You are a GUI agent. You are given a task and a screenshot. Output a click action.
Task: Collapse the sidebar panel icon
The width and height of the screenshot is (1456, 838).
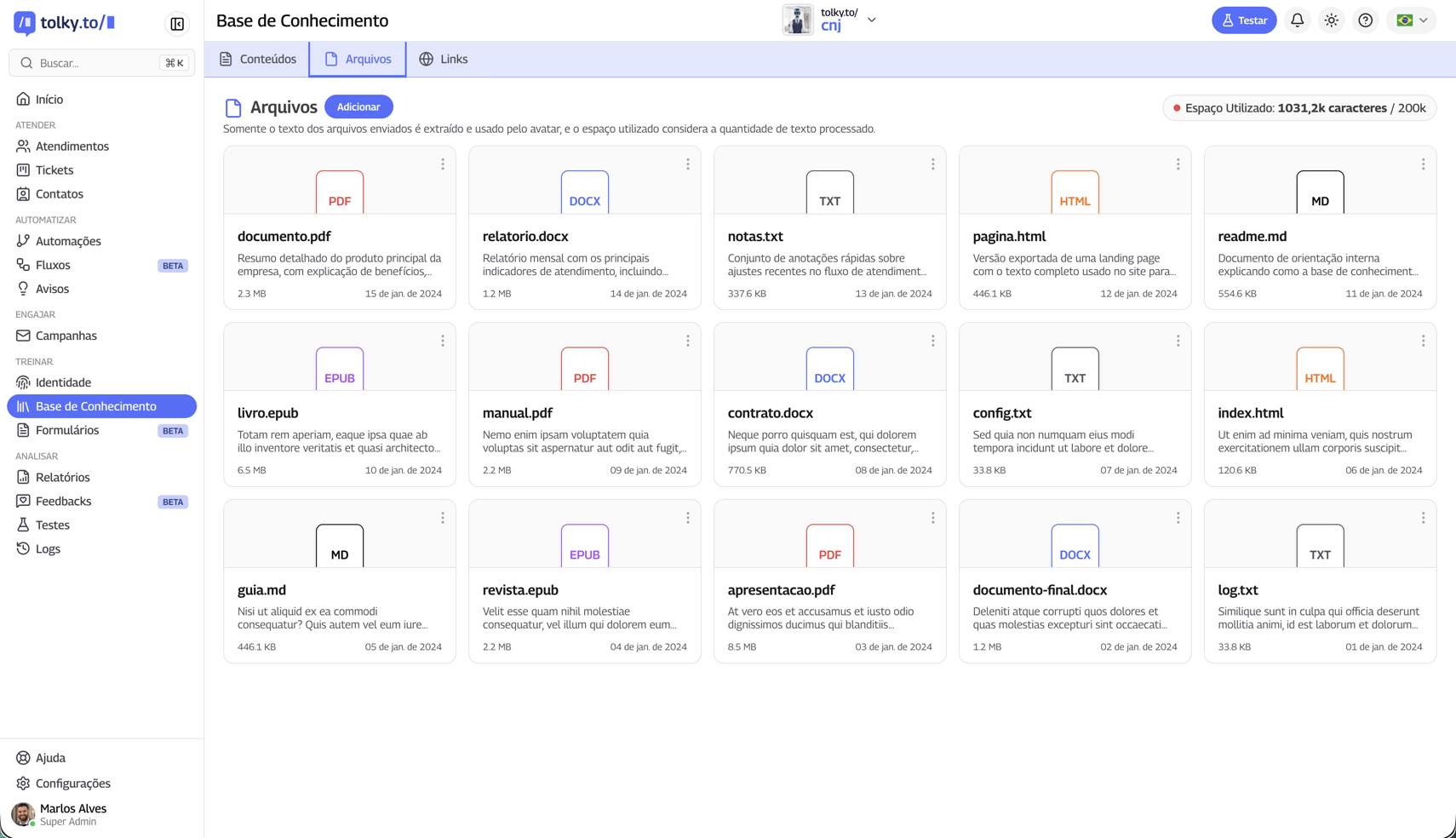[177, 24]
